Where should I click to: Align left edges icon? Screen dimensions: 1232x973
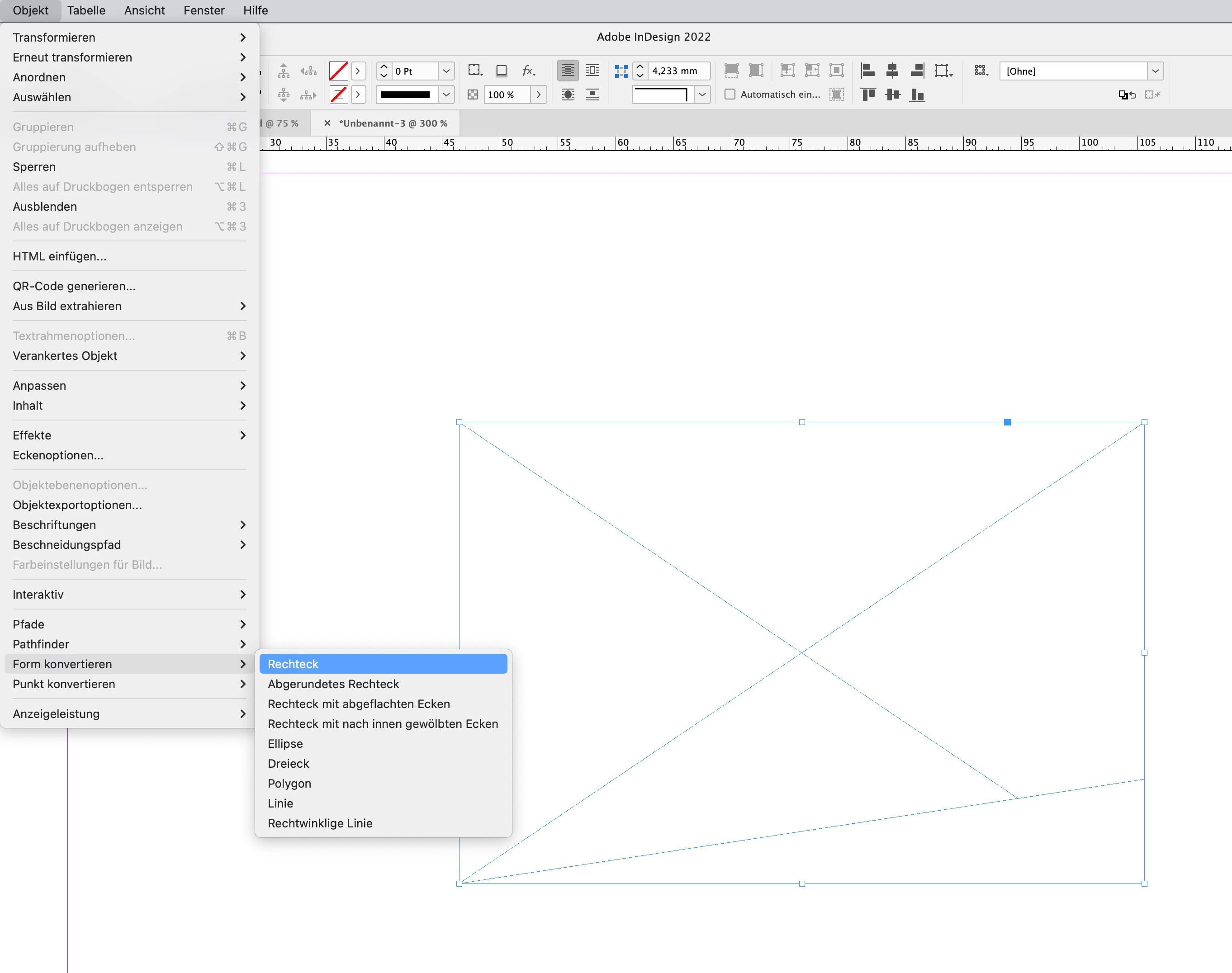pyautogui.click(x=868, y=71)
